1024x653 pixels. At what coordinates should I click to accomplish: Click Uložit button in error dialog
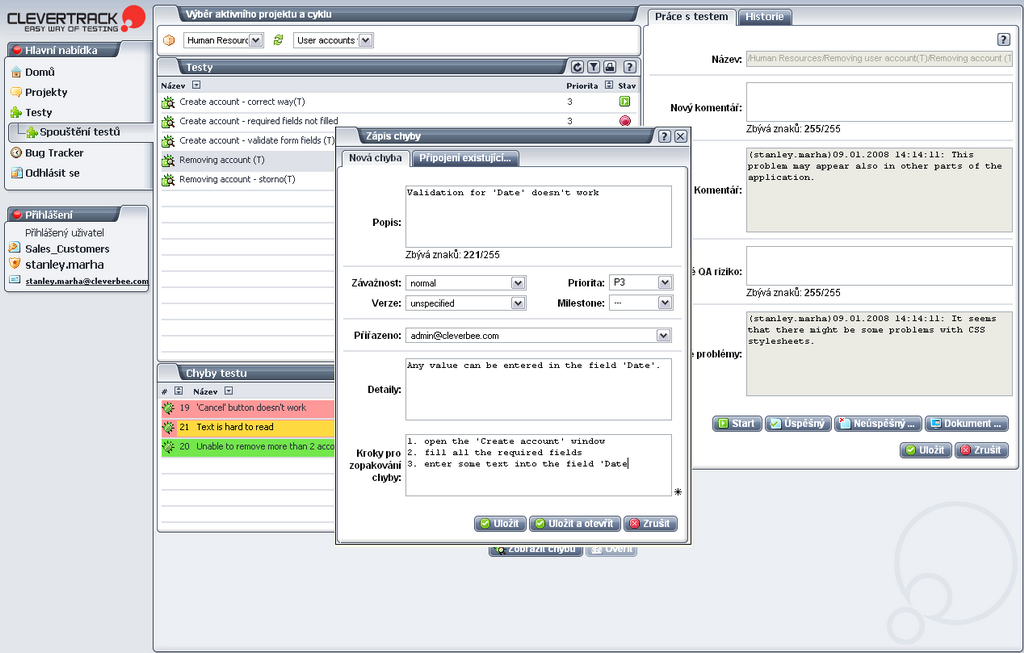coord(500,524)
